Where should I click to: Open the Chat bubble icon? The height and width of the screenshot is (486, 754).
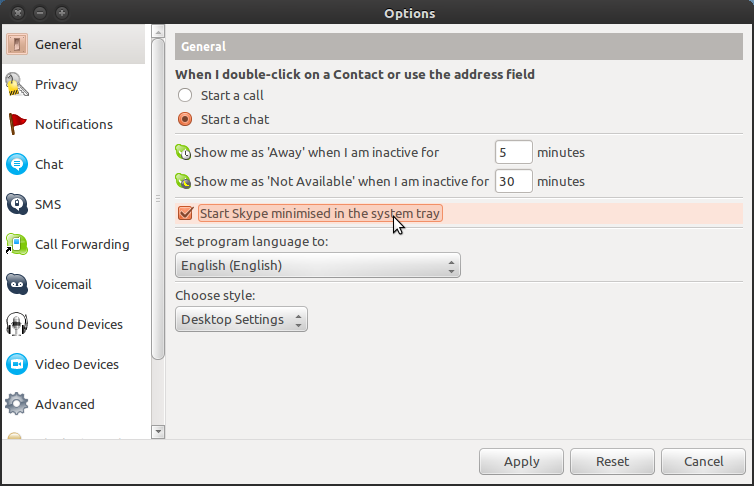point(17,165)
